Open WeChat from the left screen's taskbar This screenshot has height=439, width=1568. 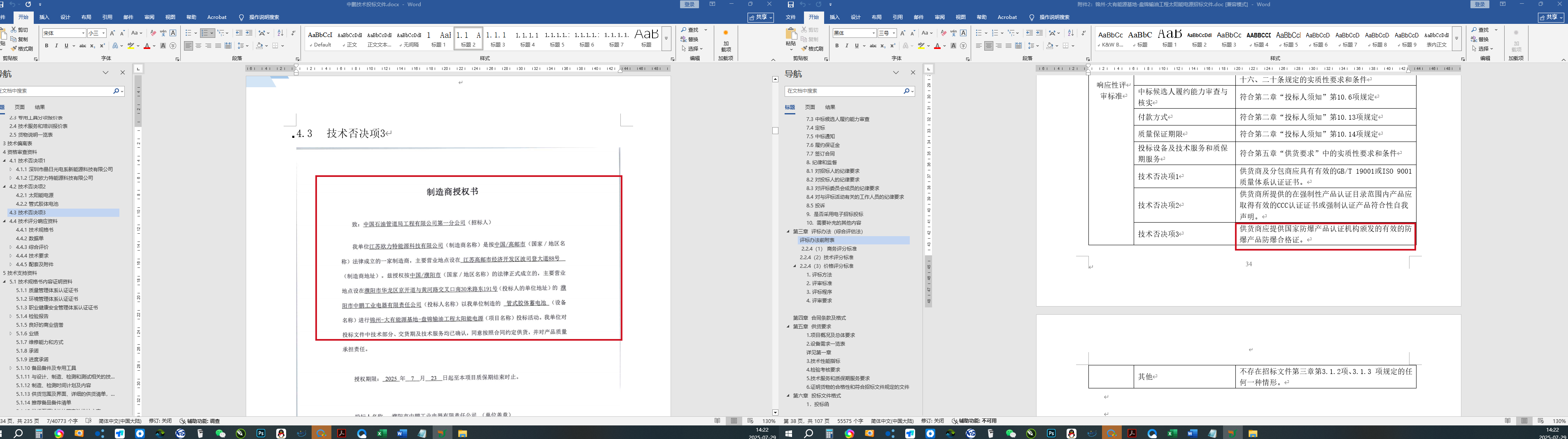click(220, 434)
